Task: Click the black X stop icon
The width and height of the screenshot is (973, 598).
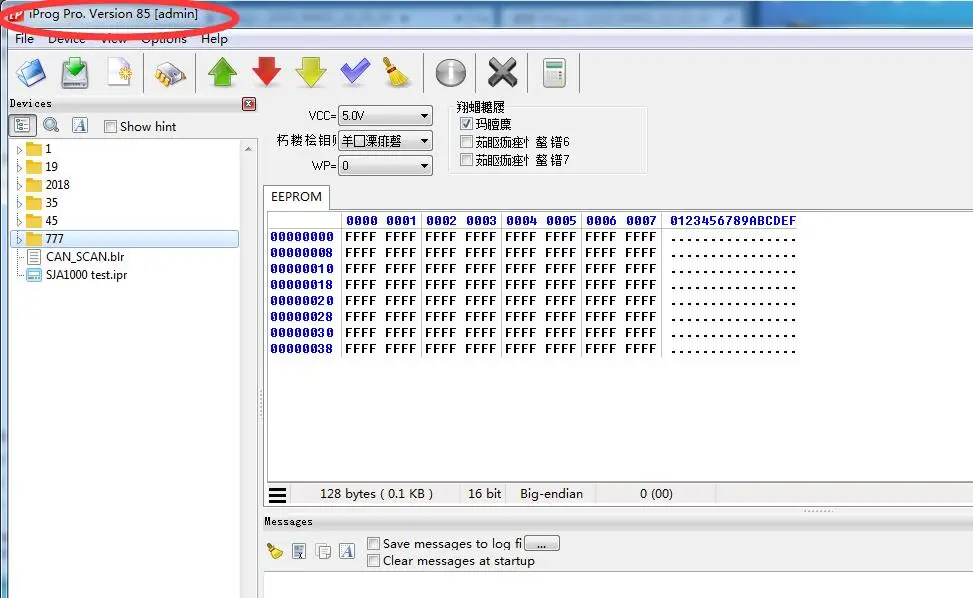Action: [502, 73]
